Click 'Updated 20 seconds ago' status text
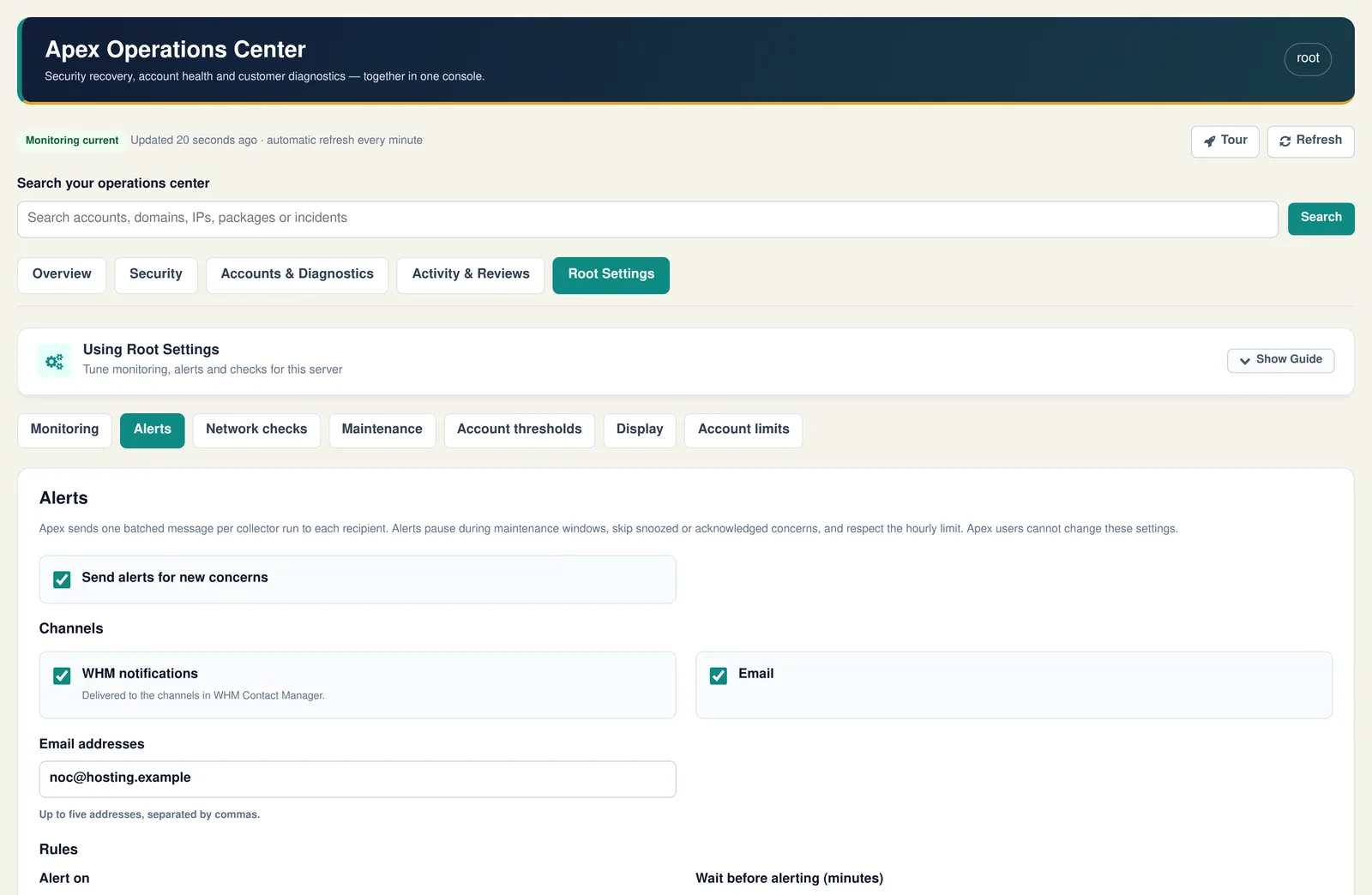The image size is (1372, 895). 194,141
